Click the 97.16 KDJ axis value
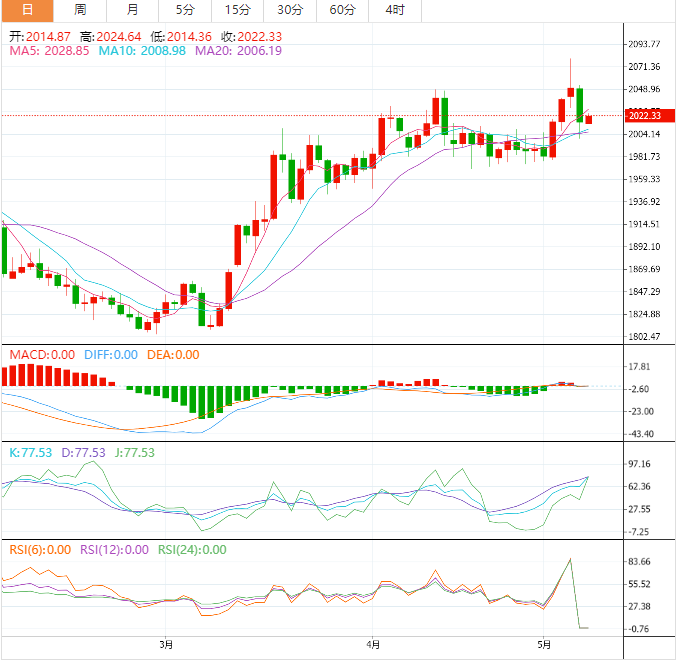679x663 pixels. tap(639, 465)
